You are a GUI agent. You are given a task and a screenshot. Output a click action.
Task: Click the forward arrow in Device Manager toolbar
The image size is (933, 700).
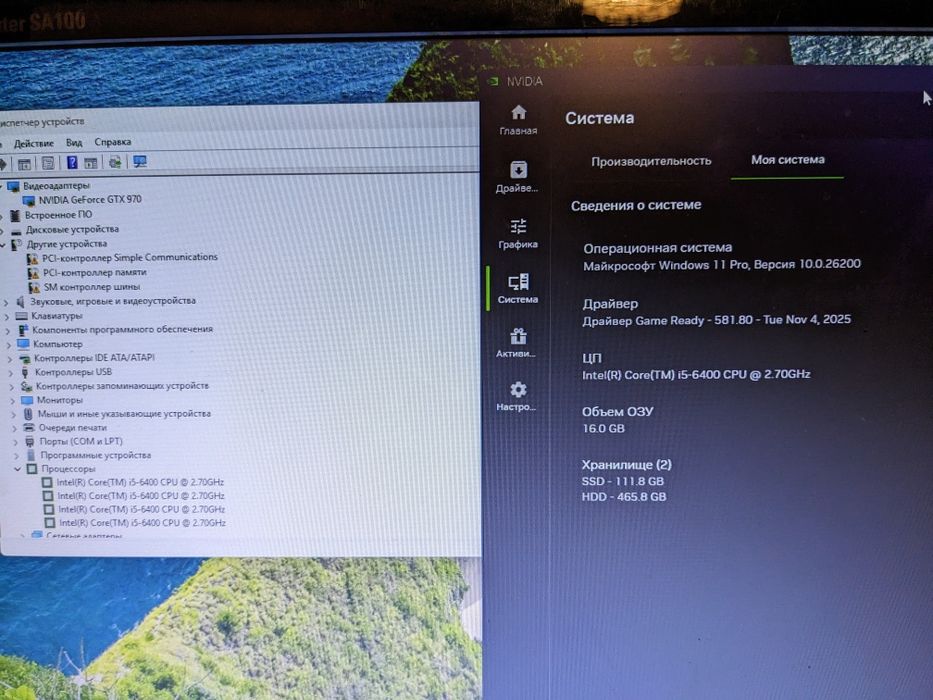4,164
